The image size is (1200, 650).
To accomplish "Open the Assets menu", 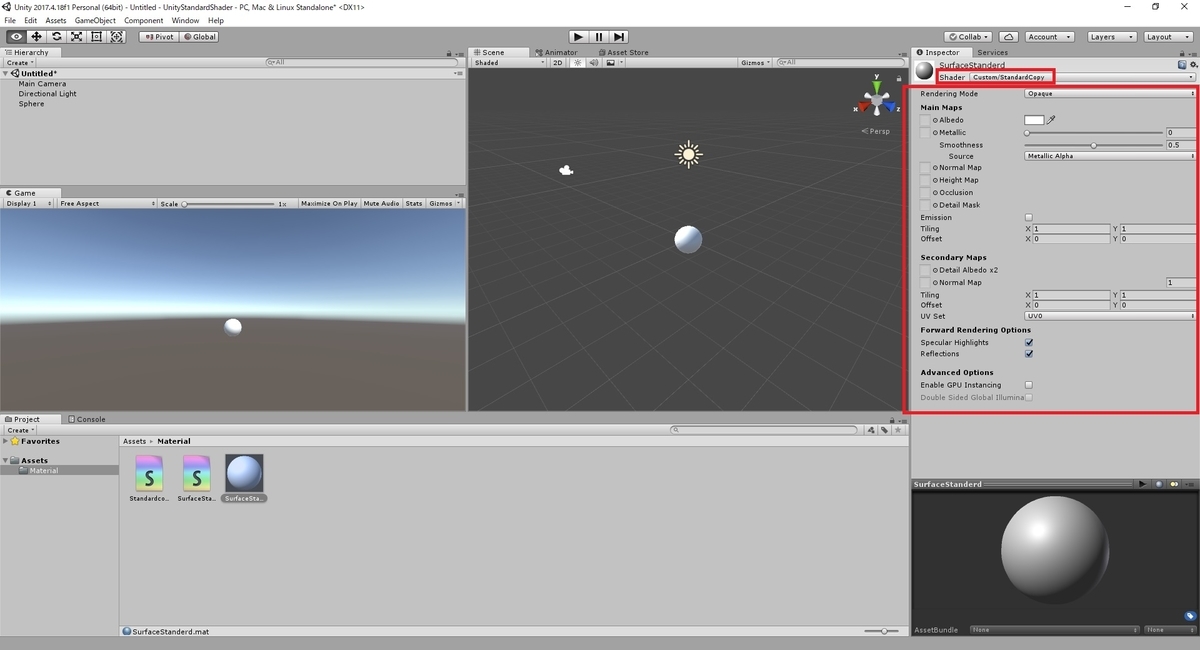I will click(x=56, y=20).
